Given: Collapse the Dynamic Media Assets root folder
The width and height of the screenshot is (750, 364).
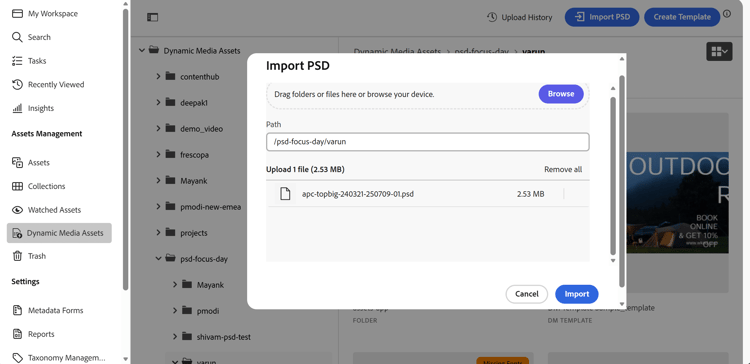Looking at the screenshot, I should (142, 50).
